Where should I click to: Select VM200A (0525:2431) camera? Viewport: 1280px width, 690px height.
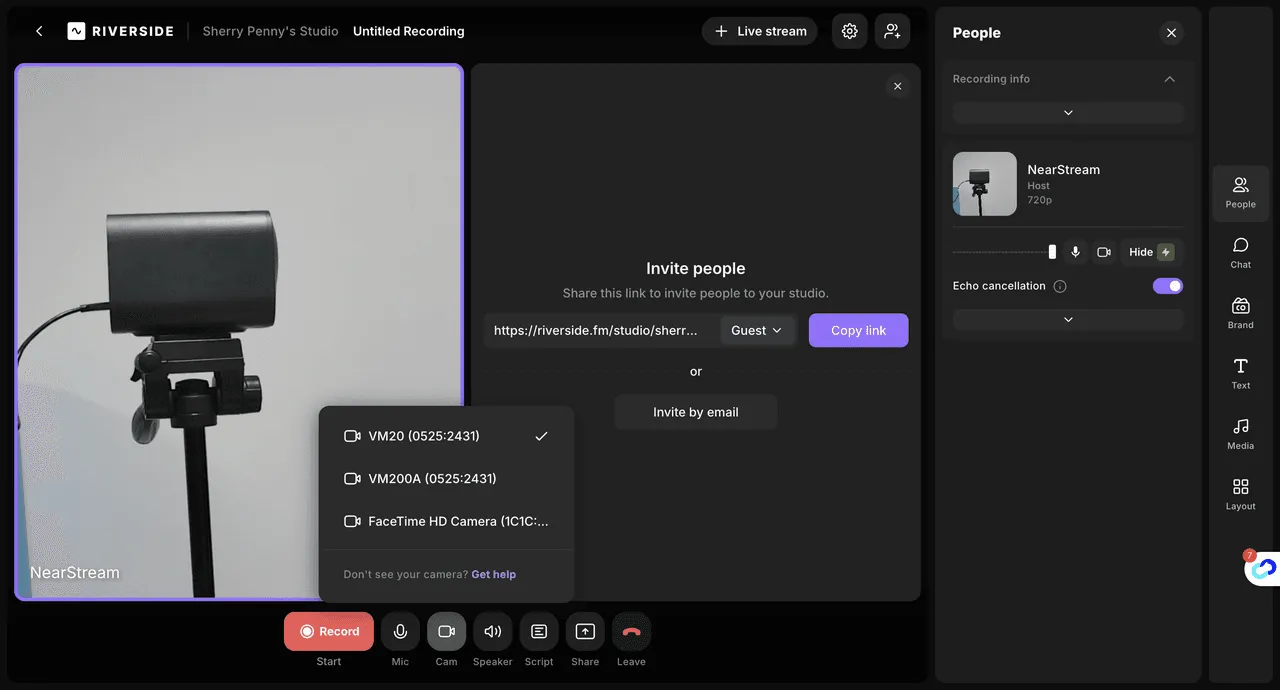pos(446,479)
